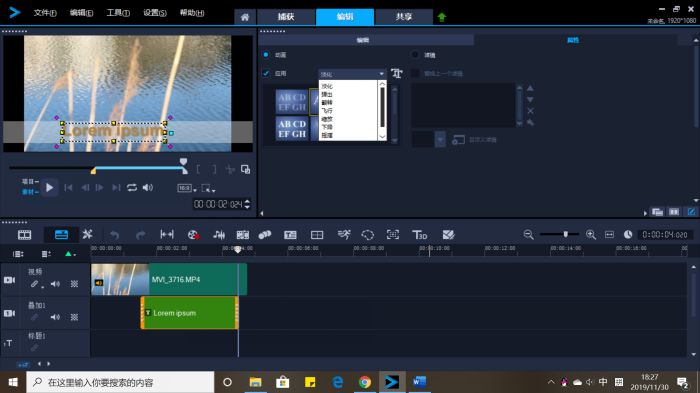Image resolution: width=700 pixels, height=393 pixels.
Task: Open the Edit menu
Action: [x=81, y=13]
